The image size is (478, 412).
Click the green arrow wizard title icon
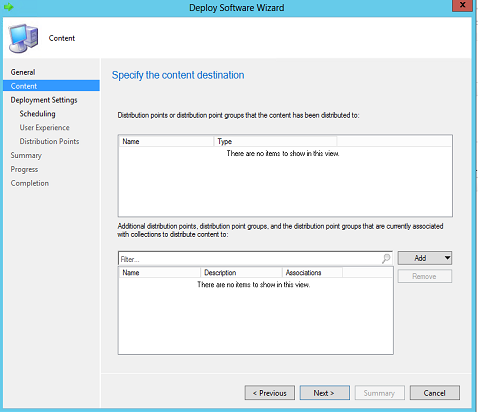9,7
